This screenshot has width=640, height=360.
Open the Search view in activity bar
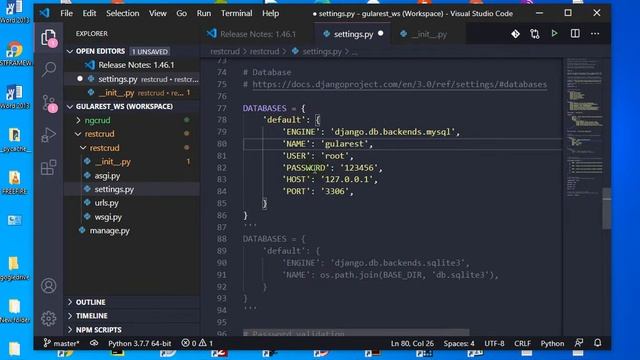[49, 69]
